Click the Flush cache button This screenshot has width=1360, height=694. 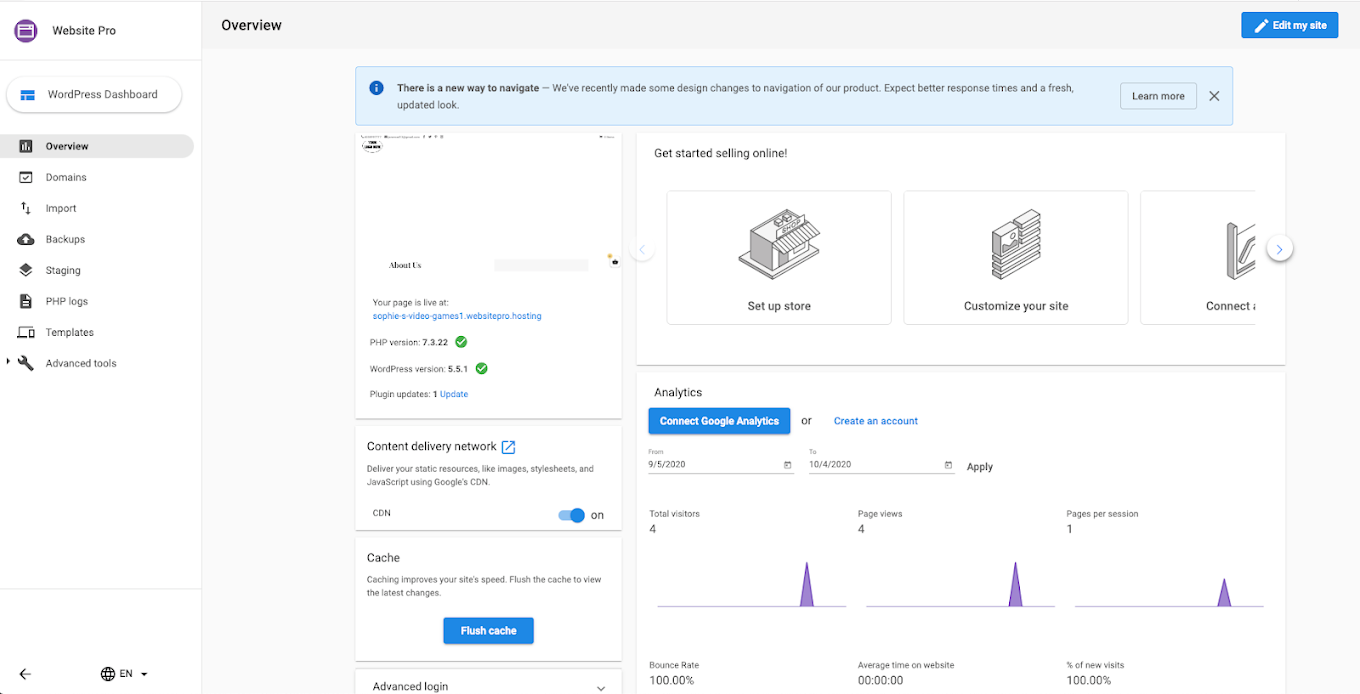[x=488, y=631]
